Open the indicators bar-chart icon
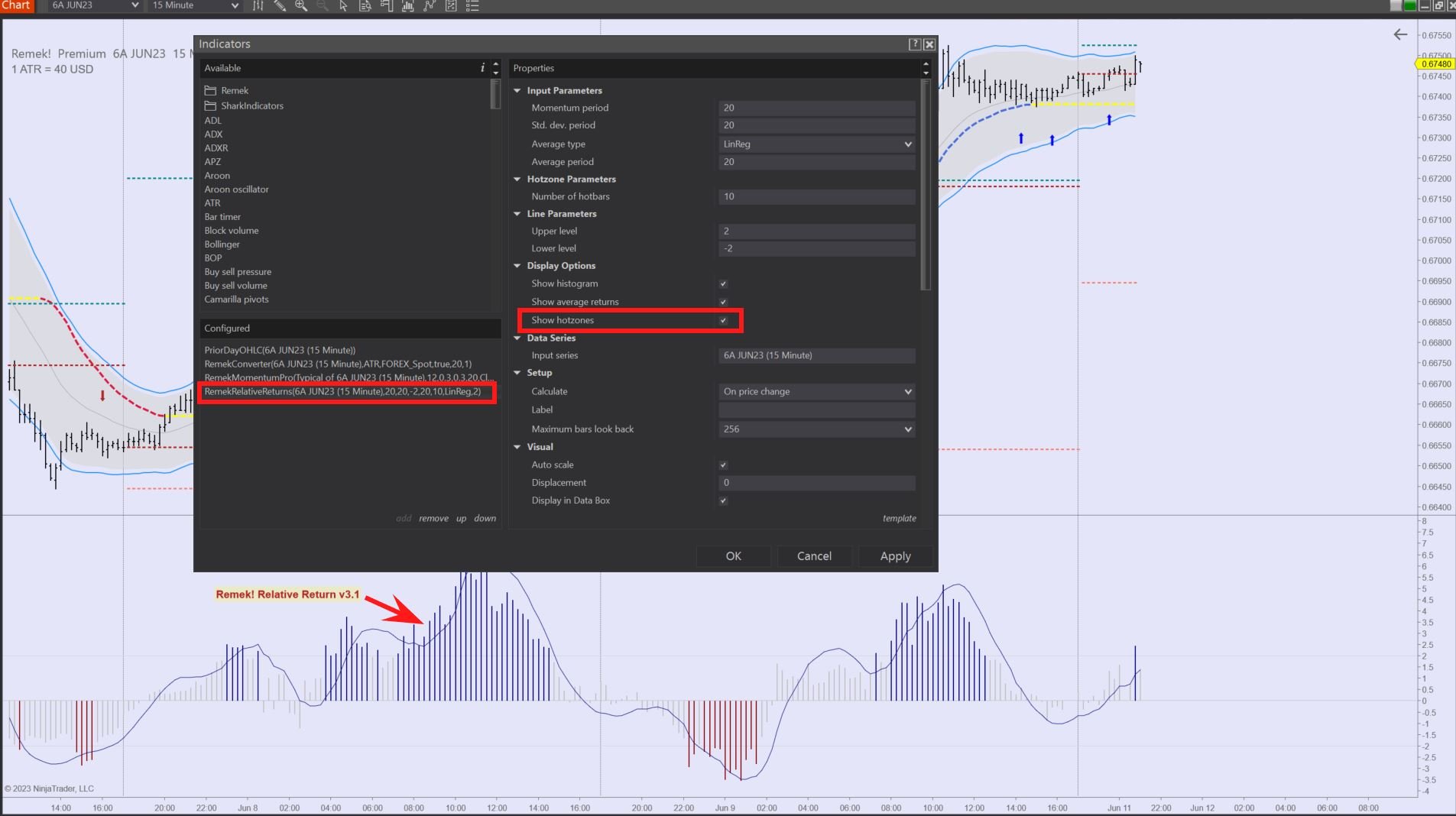 coord(408,5)
